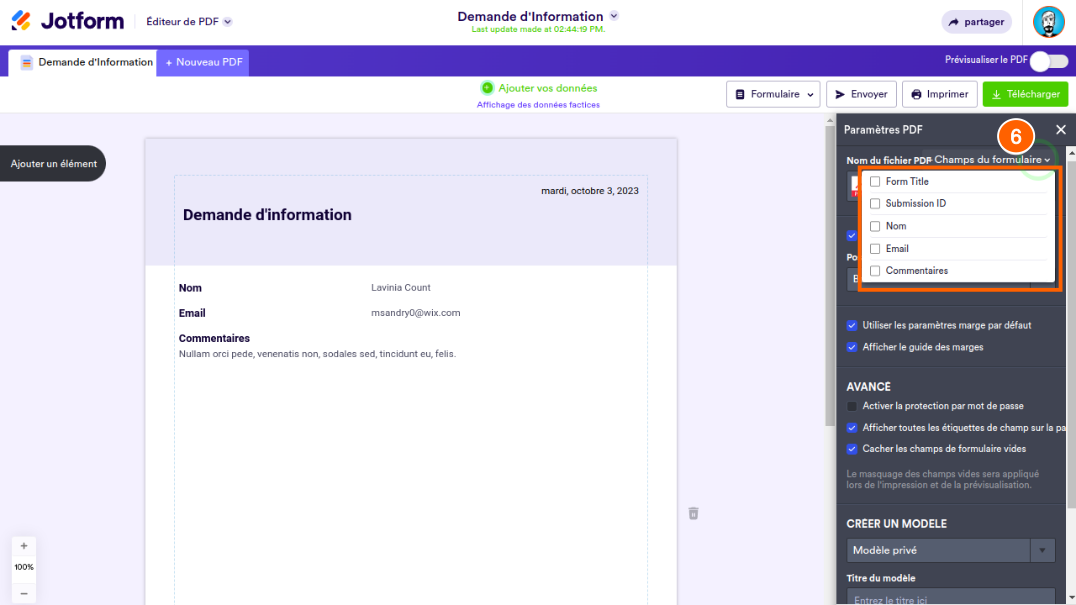The image size is (1076, 605).
Task: Click the Titre du modèle input field
Action: (x=950, y=597)
